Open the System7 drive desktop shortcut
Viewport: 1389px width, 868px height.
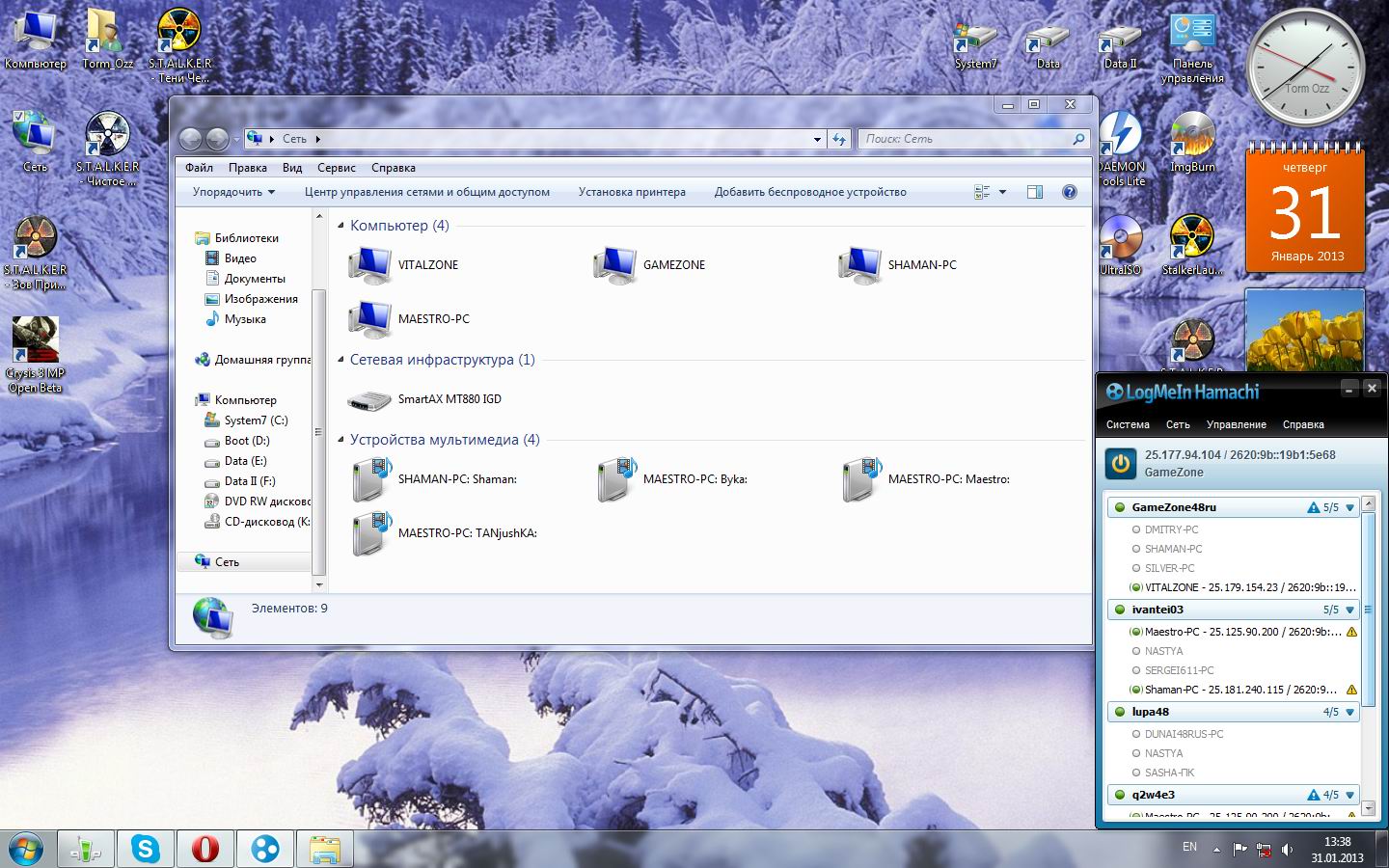click(x=975, y=46)
